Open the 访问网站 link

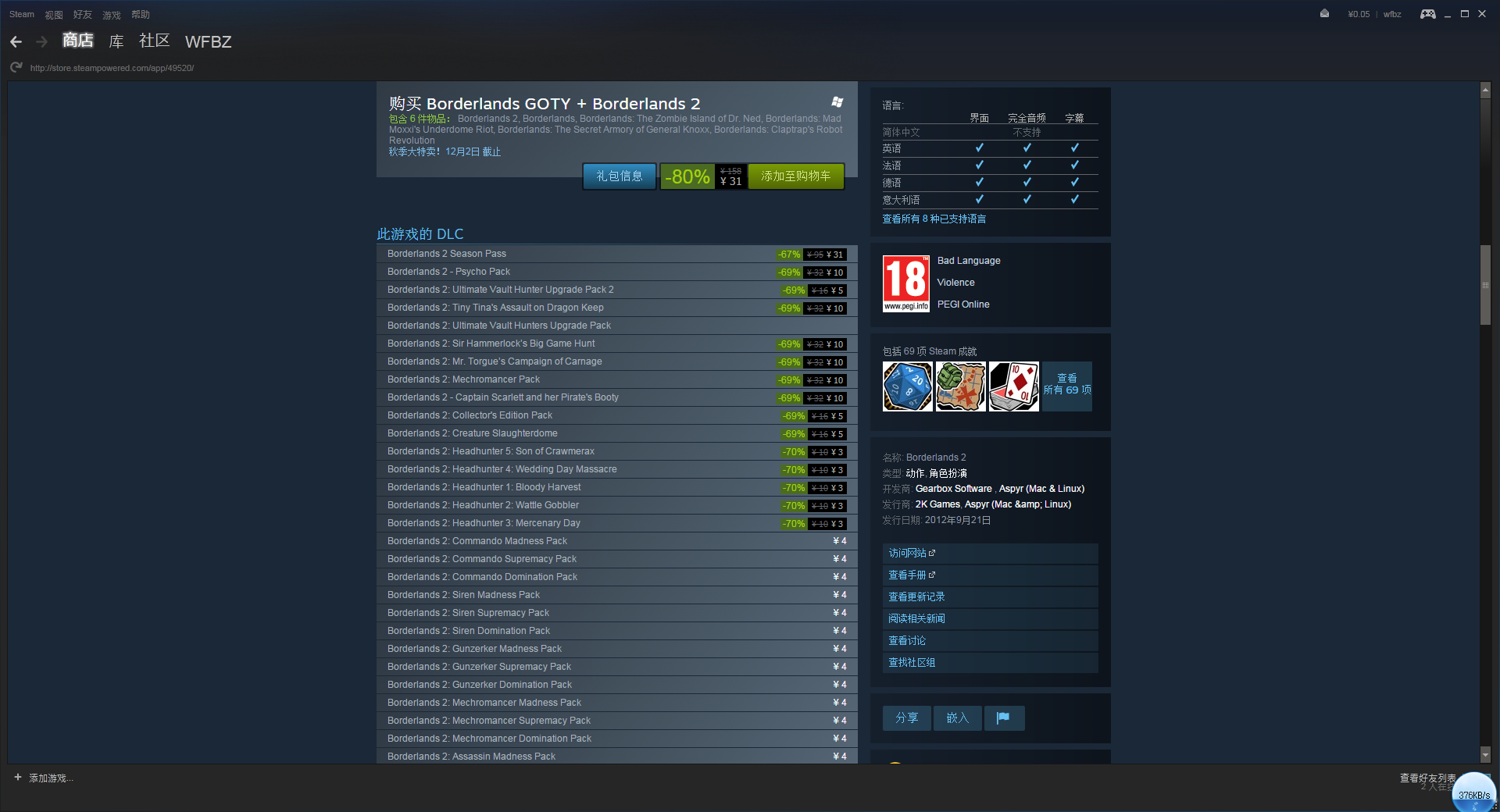[x=991, y=554]
